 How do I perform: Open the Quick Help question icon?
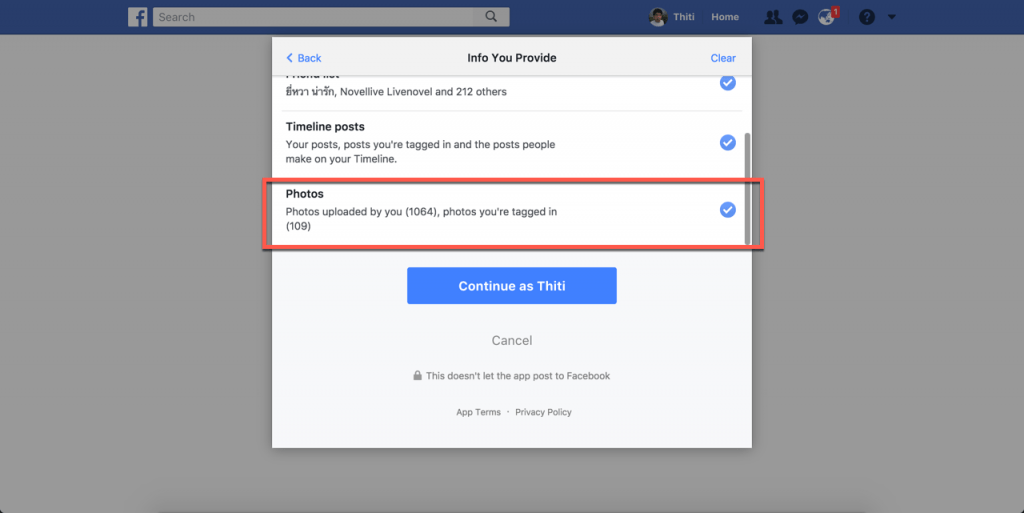pyautogui.click(x=867, y=17)
